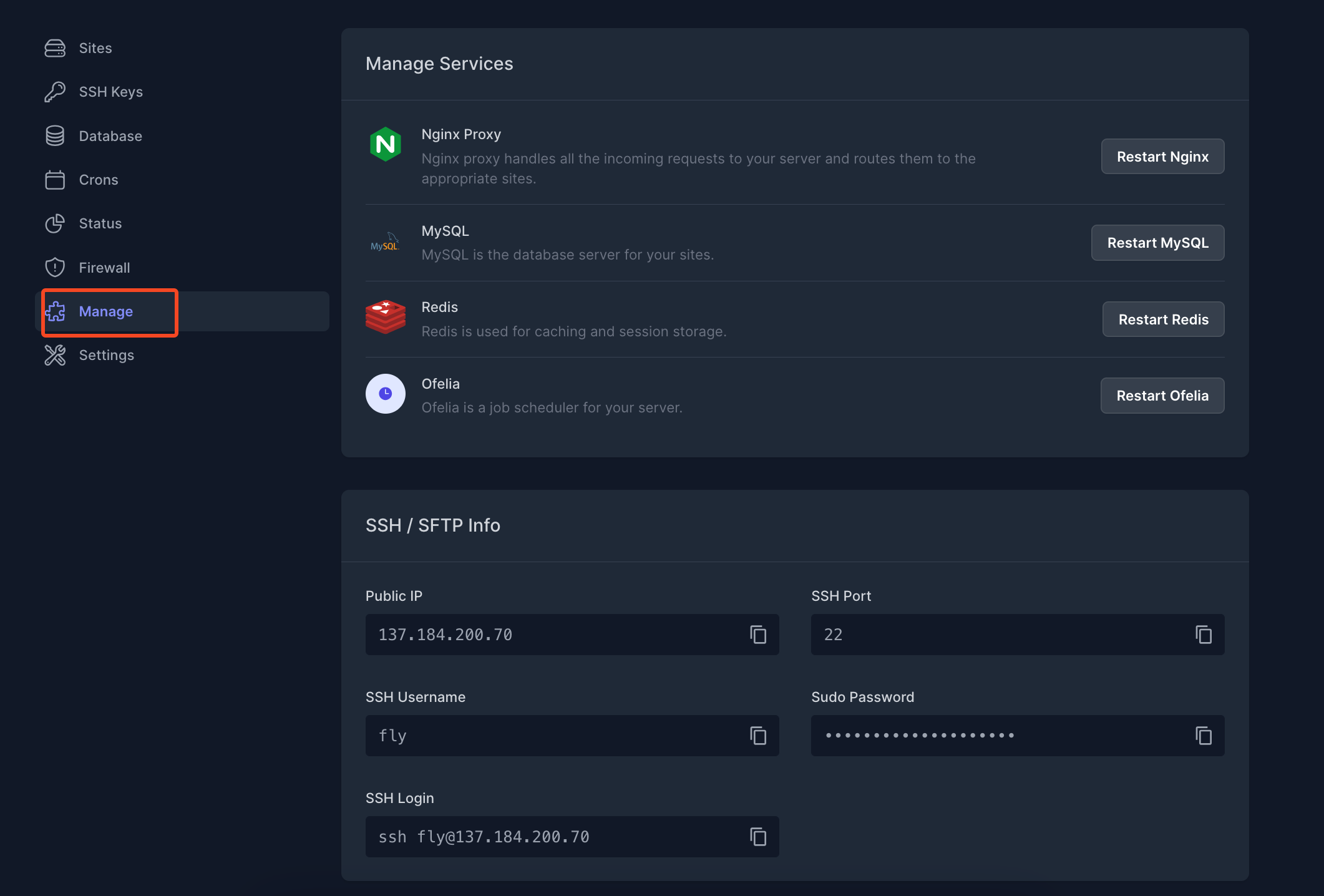Click 'MySQL is the database server' description
This screenshot has height=896, width=1324.
click(568, 255)
